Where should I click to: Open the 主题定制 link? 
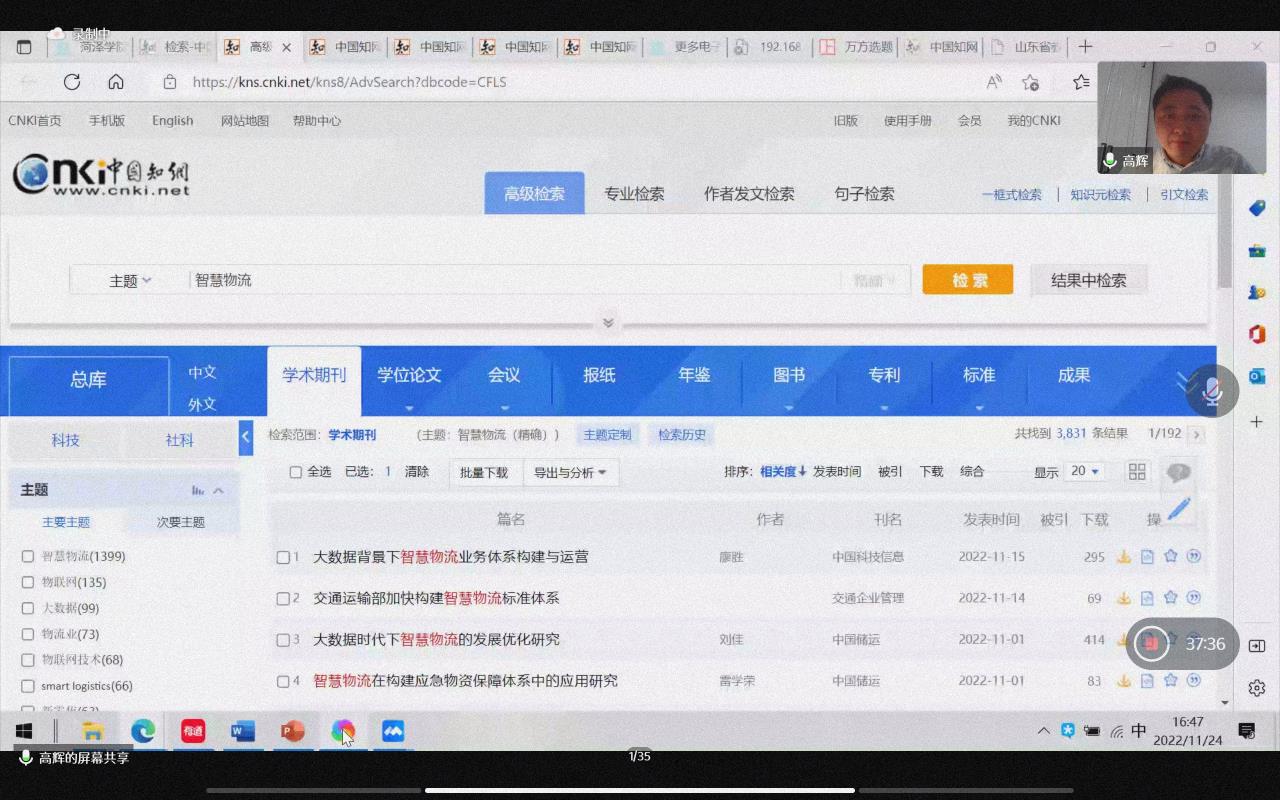[x=607, y=435]
